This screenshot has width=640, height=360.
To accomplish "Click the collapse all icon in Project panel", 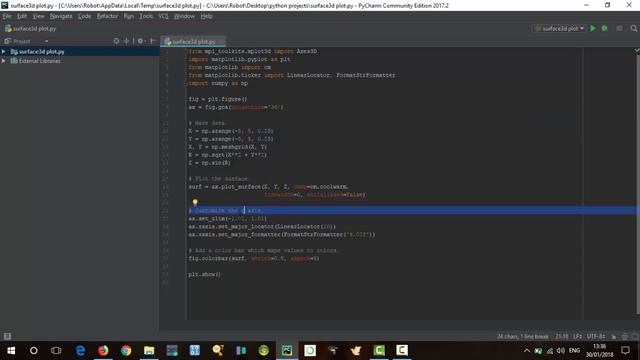I will pyautogui.click(x=126, y=41).
